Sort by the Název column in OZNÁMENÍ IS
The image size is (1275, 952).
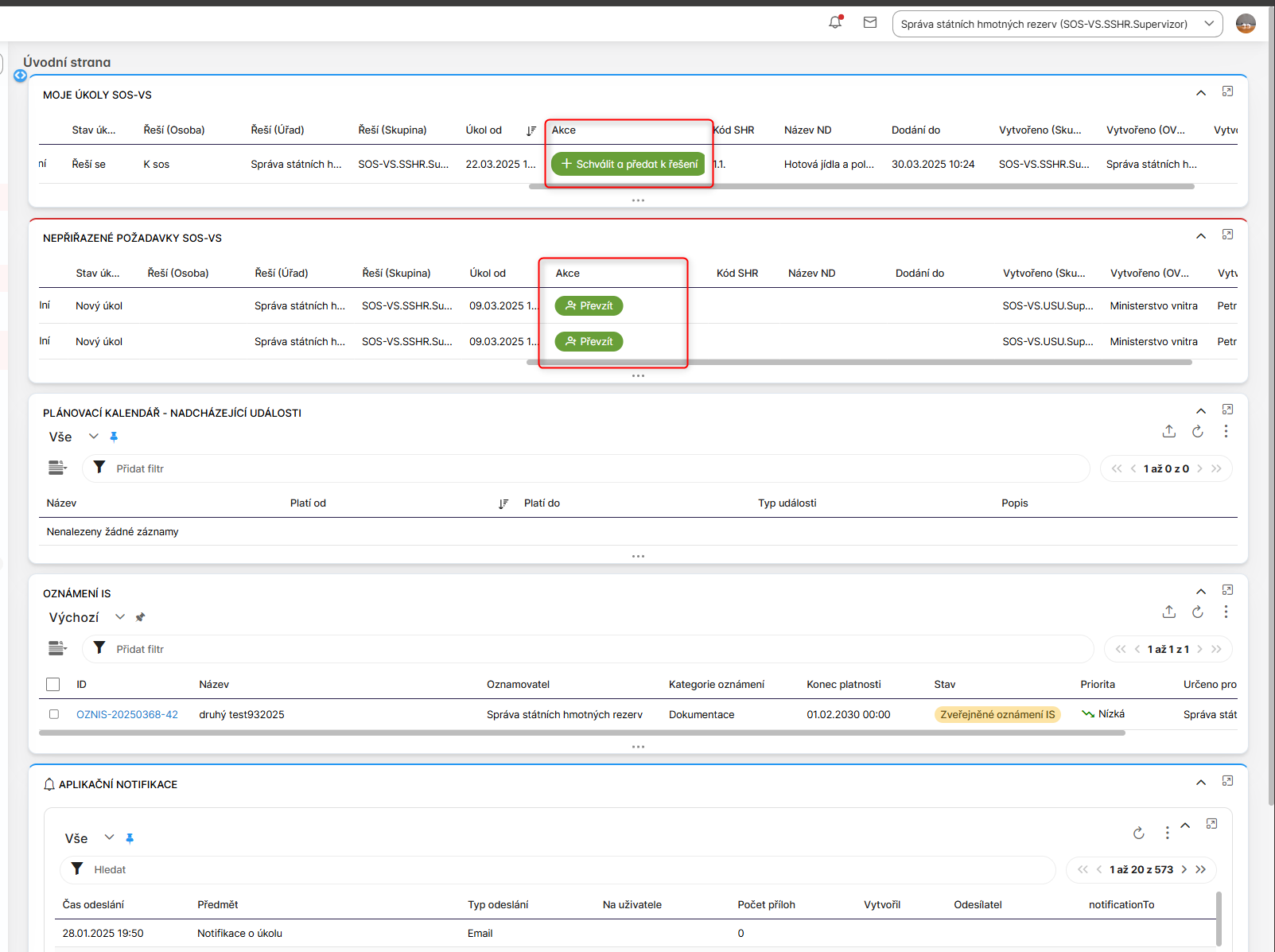click(214, 685)
